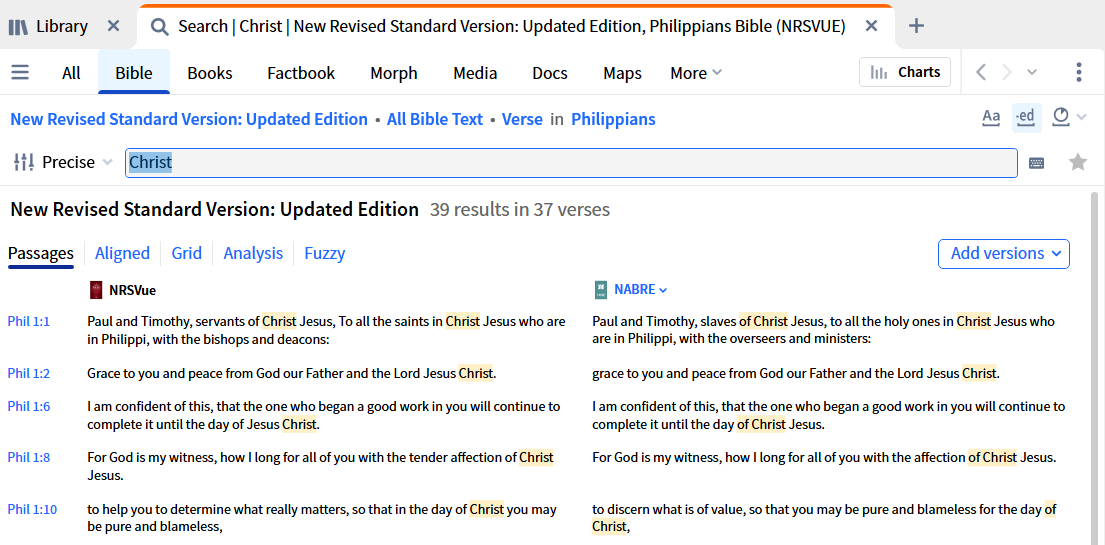
Task: Click the Library tab's books icon
Action: pos(18,27)
